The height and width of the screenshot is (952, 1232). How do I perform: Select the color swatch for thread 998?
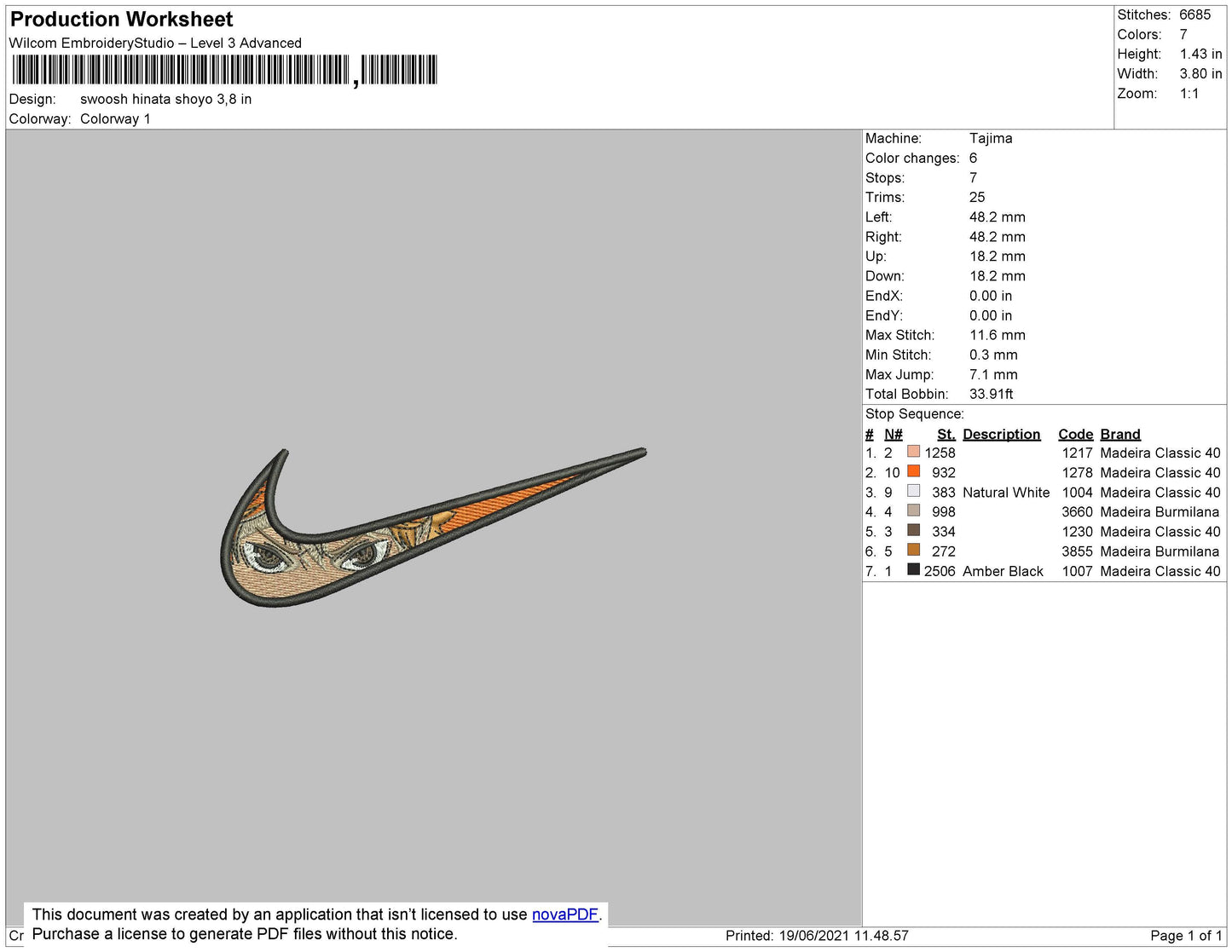click(913, 511)
